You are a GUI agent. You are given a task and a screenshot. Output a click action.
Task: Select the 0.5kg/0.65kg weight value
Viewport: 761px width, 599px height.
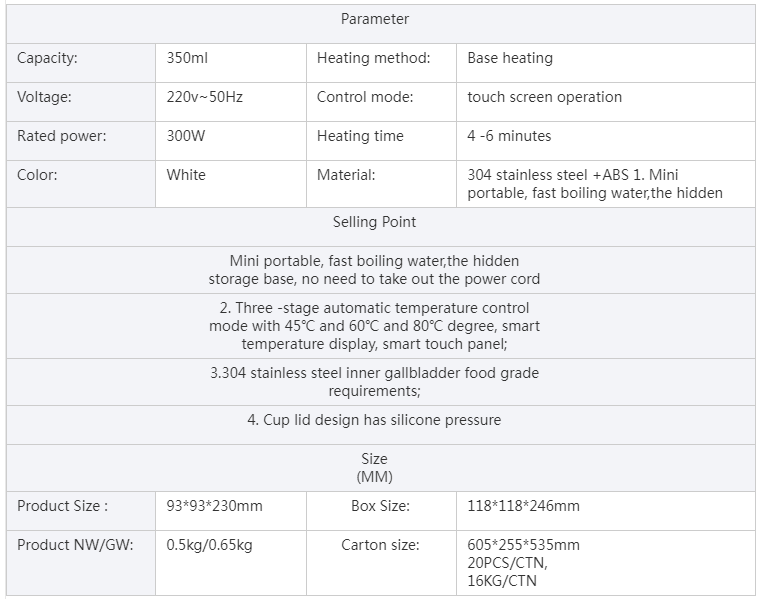pyautogui.click(x=209, y=545)
